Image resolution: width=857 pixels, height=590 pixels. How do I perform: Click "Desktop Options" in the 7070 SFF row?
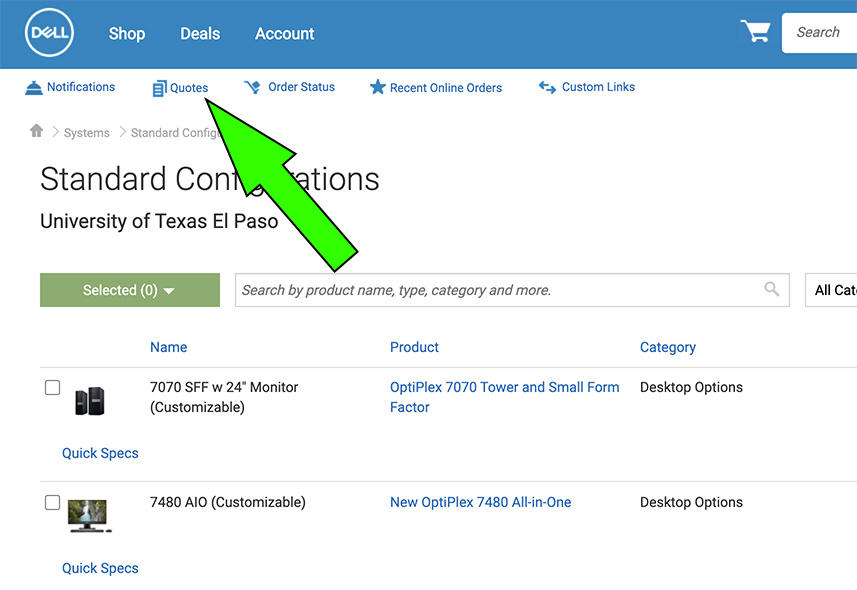(x=691, y=387)
